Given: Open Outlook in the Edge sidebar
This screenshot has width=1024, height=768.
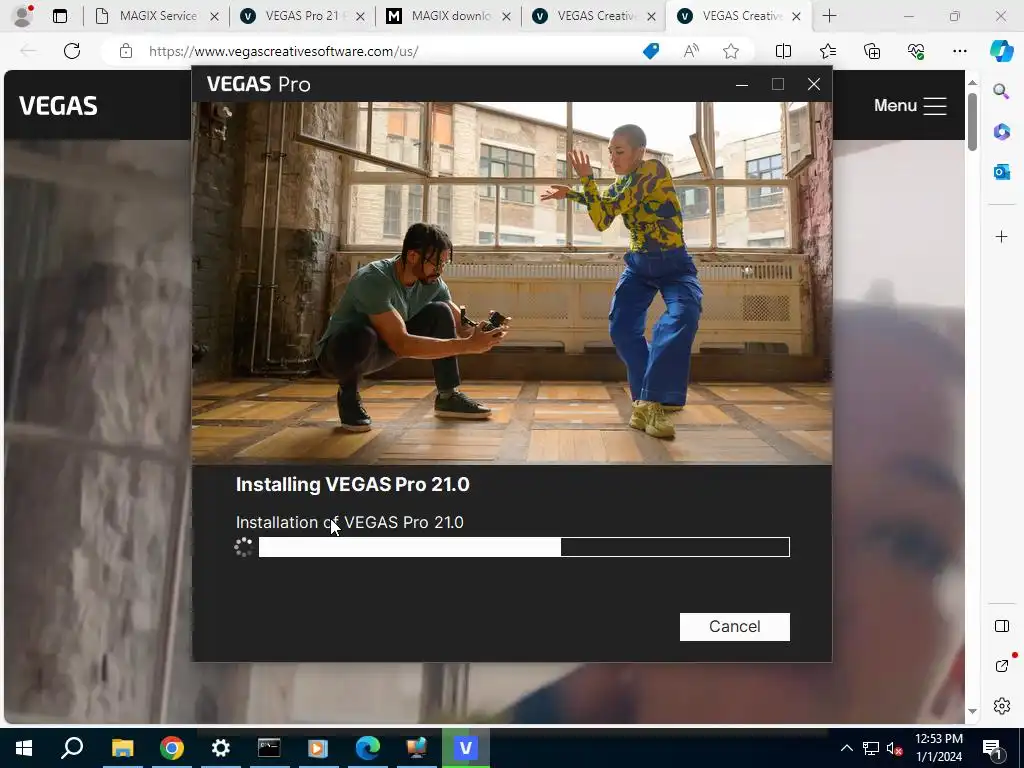Looking at the screenshot, I should coord(1001,172).
